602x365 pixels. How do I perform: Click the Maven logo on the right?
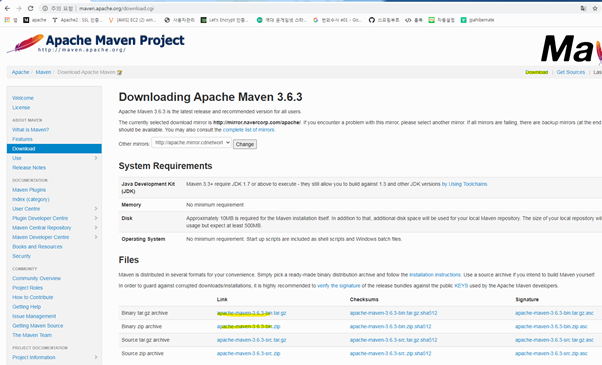tap(571, 48)
